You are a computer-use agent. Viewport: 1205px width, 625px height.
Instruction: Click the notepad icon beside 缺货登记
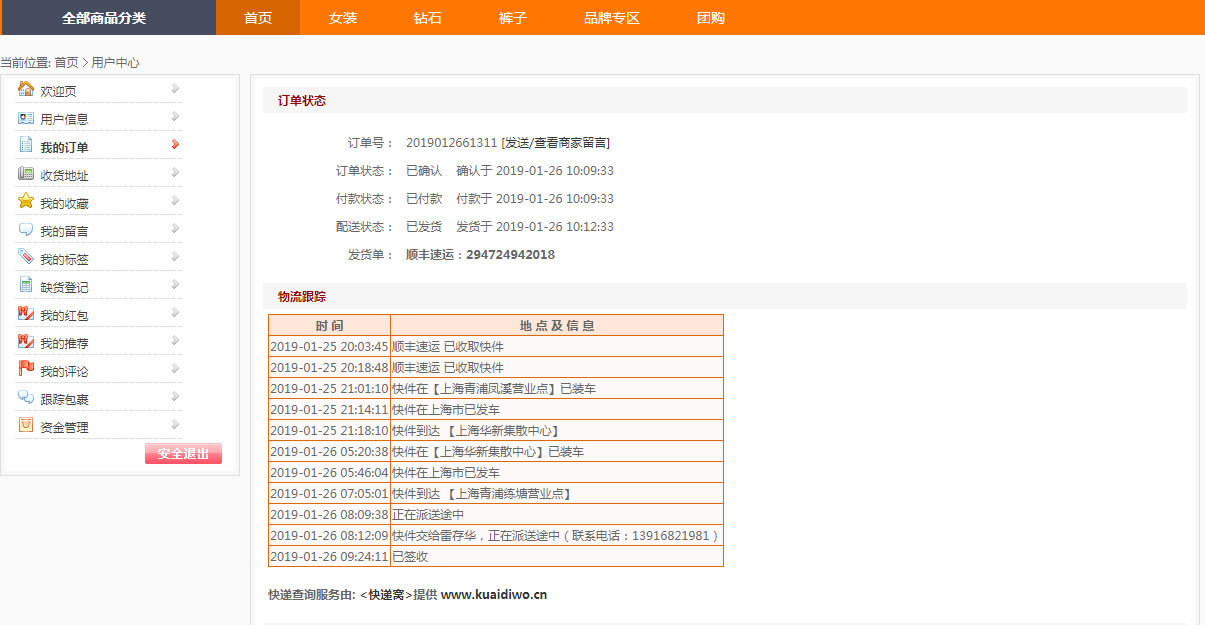(26, 285)
